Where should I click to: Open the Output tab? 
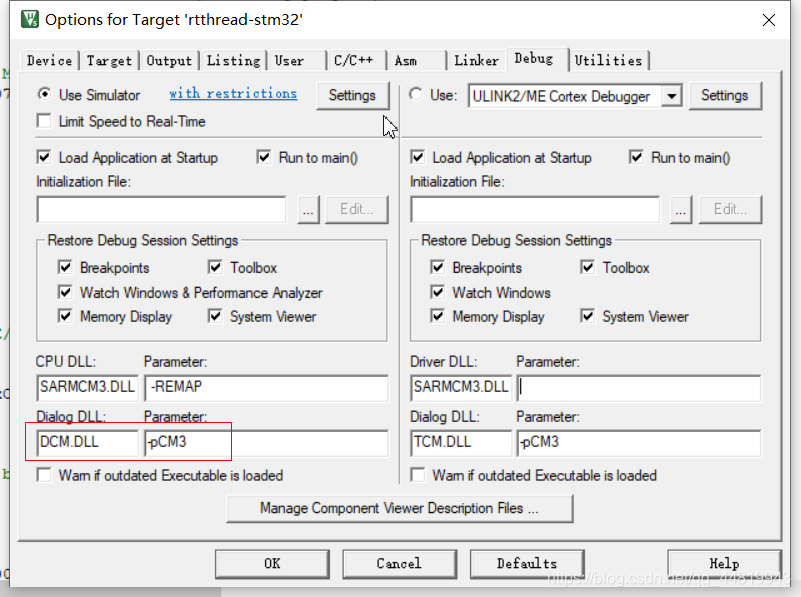tap(169, 61)
